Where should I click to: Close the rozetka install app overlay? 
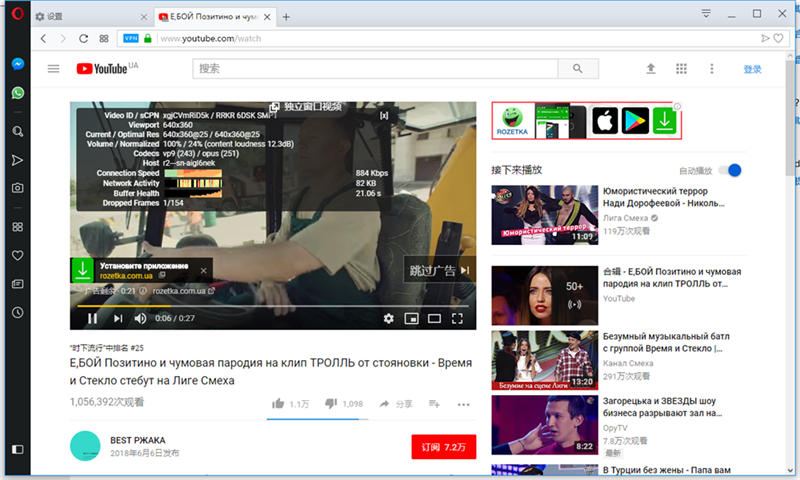click(204, 270)
